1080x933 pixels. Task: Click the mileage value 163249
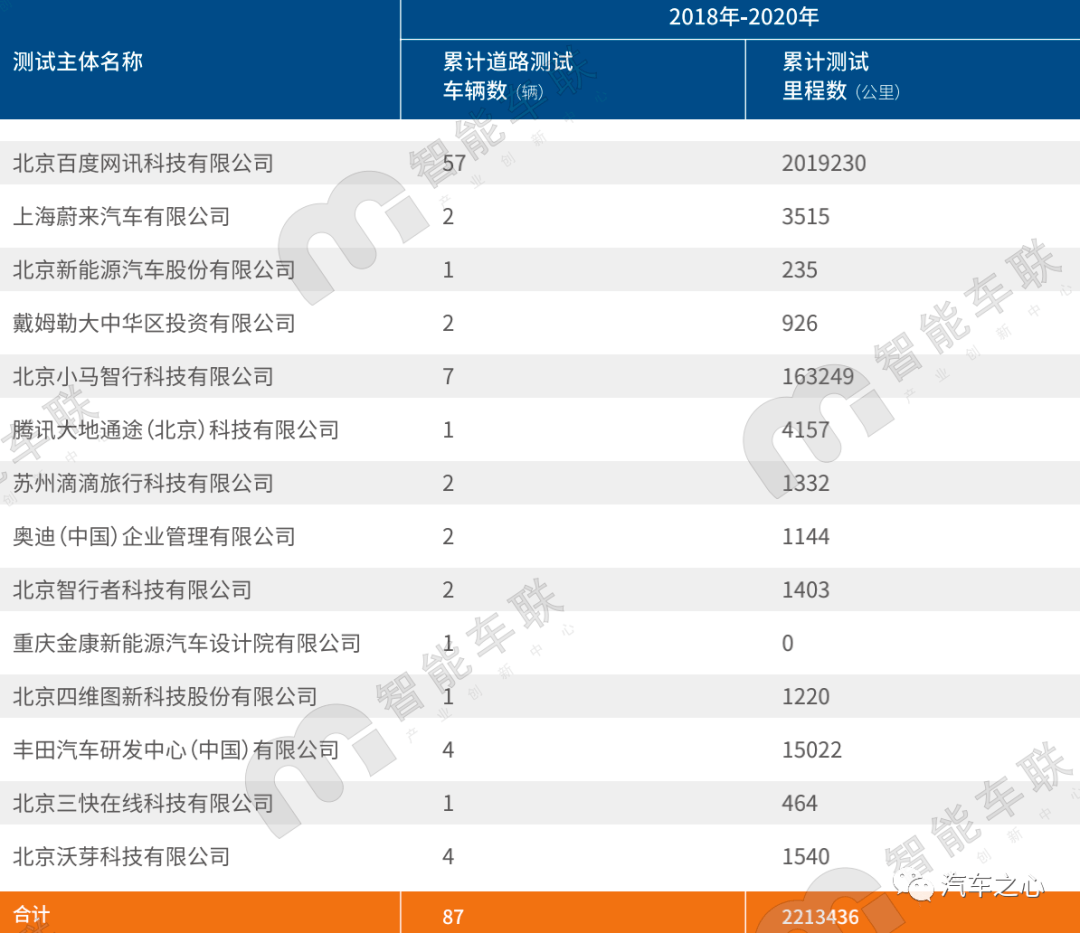(x=818, y=377)
